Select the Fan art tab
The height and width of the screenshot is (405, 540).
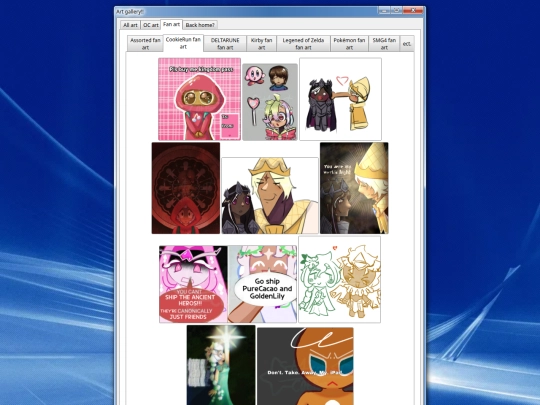(172, 24)
